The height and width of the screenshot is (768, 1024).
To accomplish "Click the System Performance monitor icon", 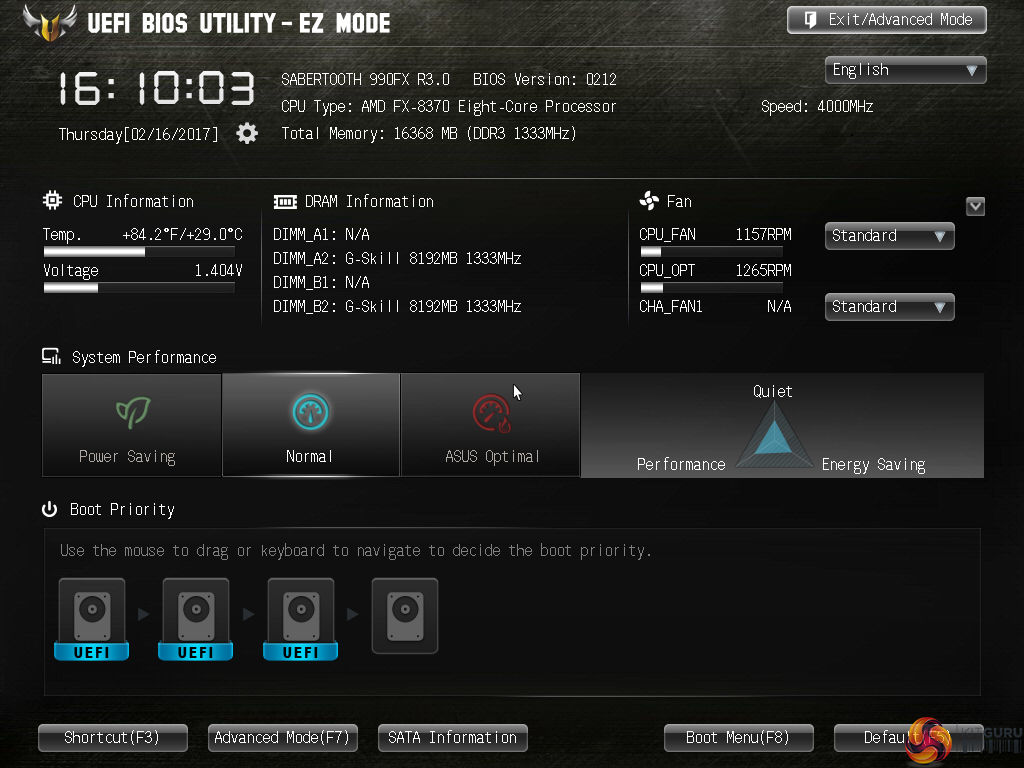I will tap(51, 357).
